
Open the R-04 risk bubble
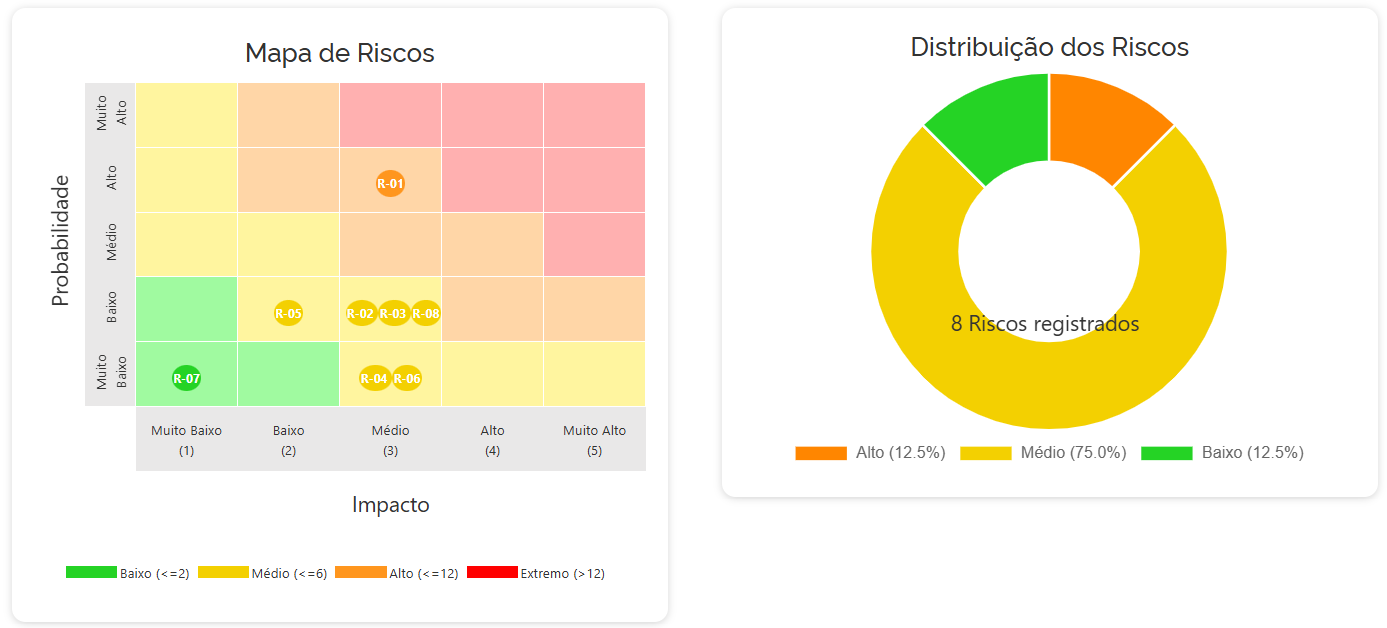[x=374, y=379]
